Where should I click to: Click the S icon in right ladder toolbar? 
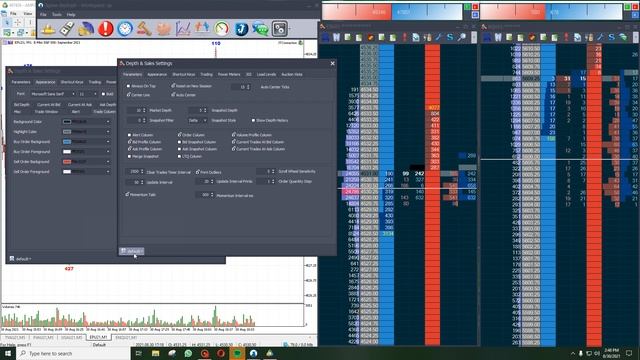click(611, 38)
